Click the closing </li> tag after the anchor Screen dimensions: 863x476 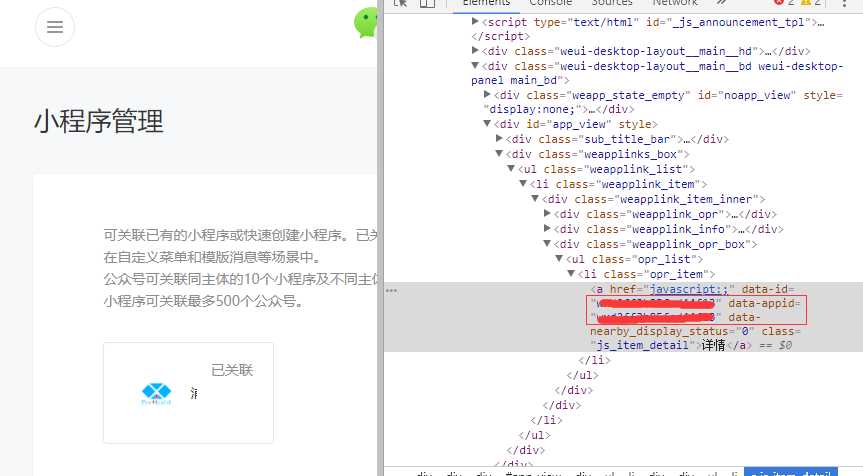point(594,360)
